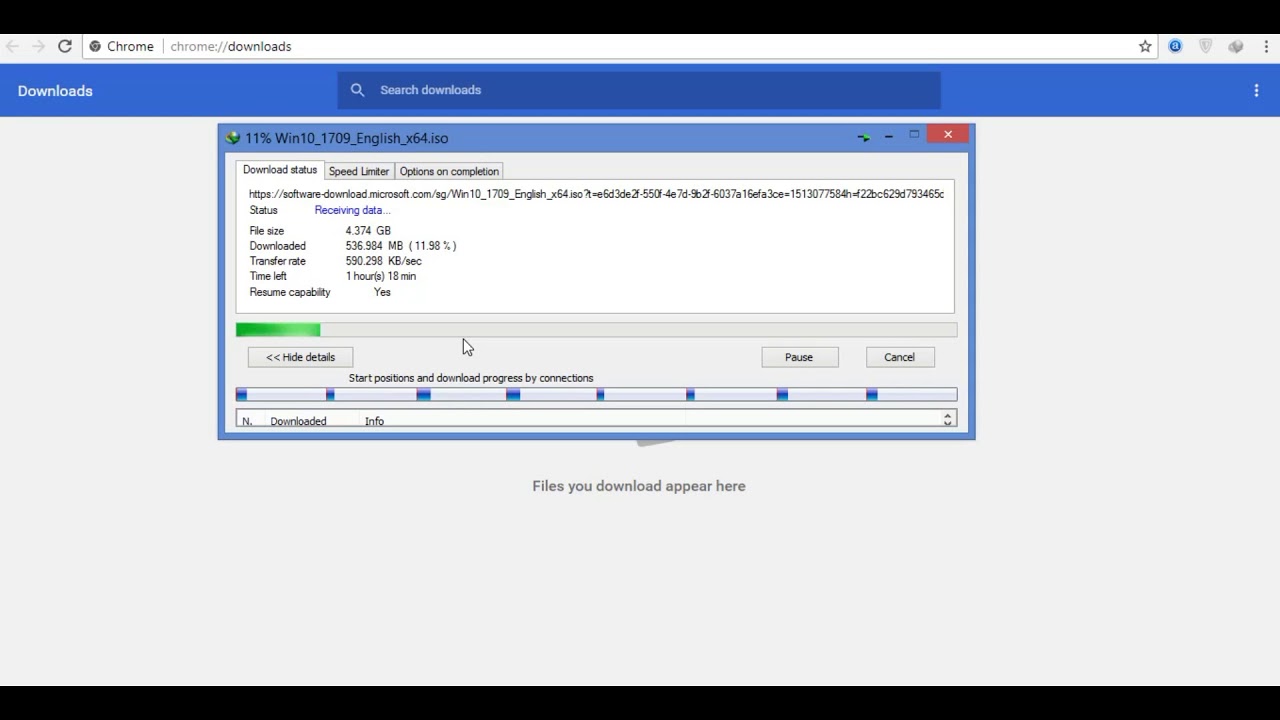Click the search magnifier icon in Downloads
Viewport: 1280px width, 720px height.
coord(357,90)
